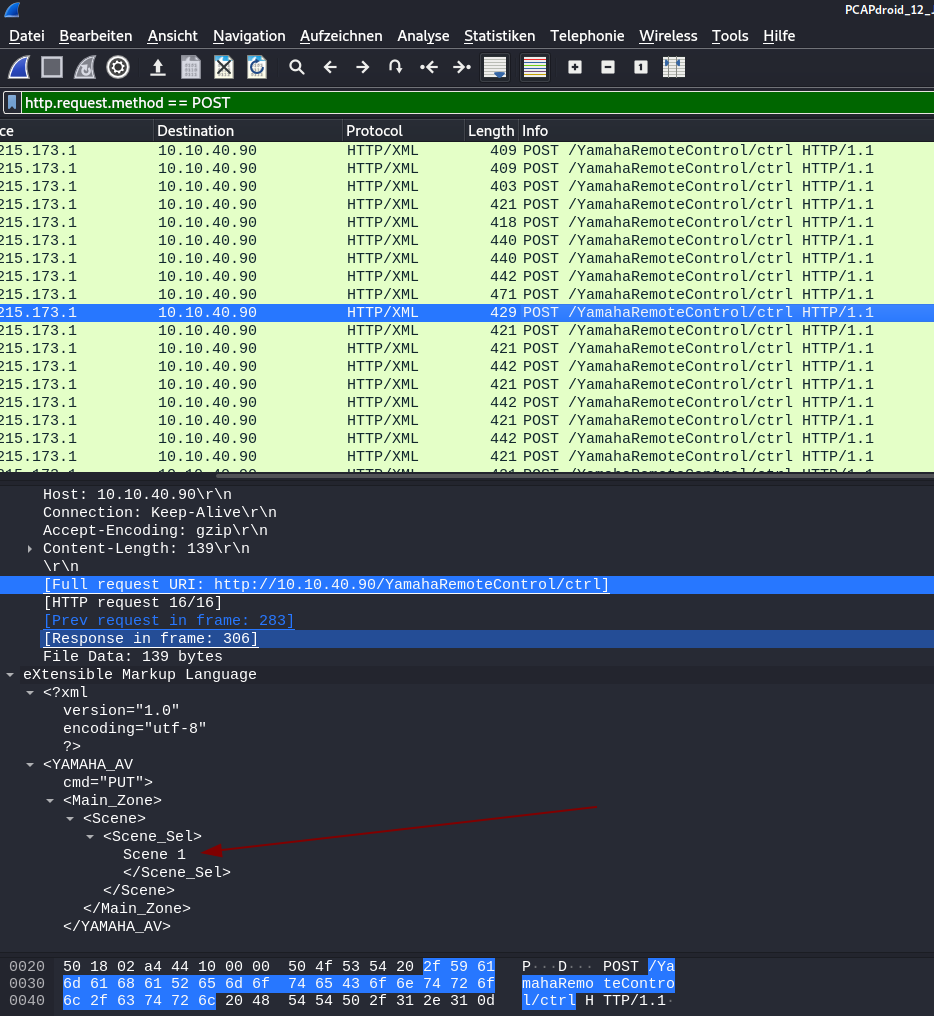Find a packet with the magnifier icon
This screenshot has height=1016, width=934.
click(x=297, y=67)
